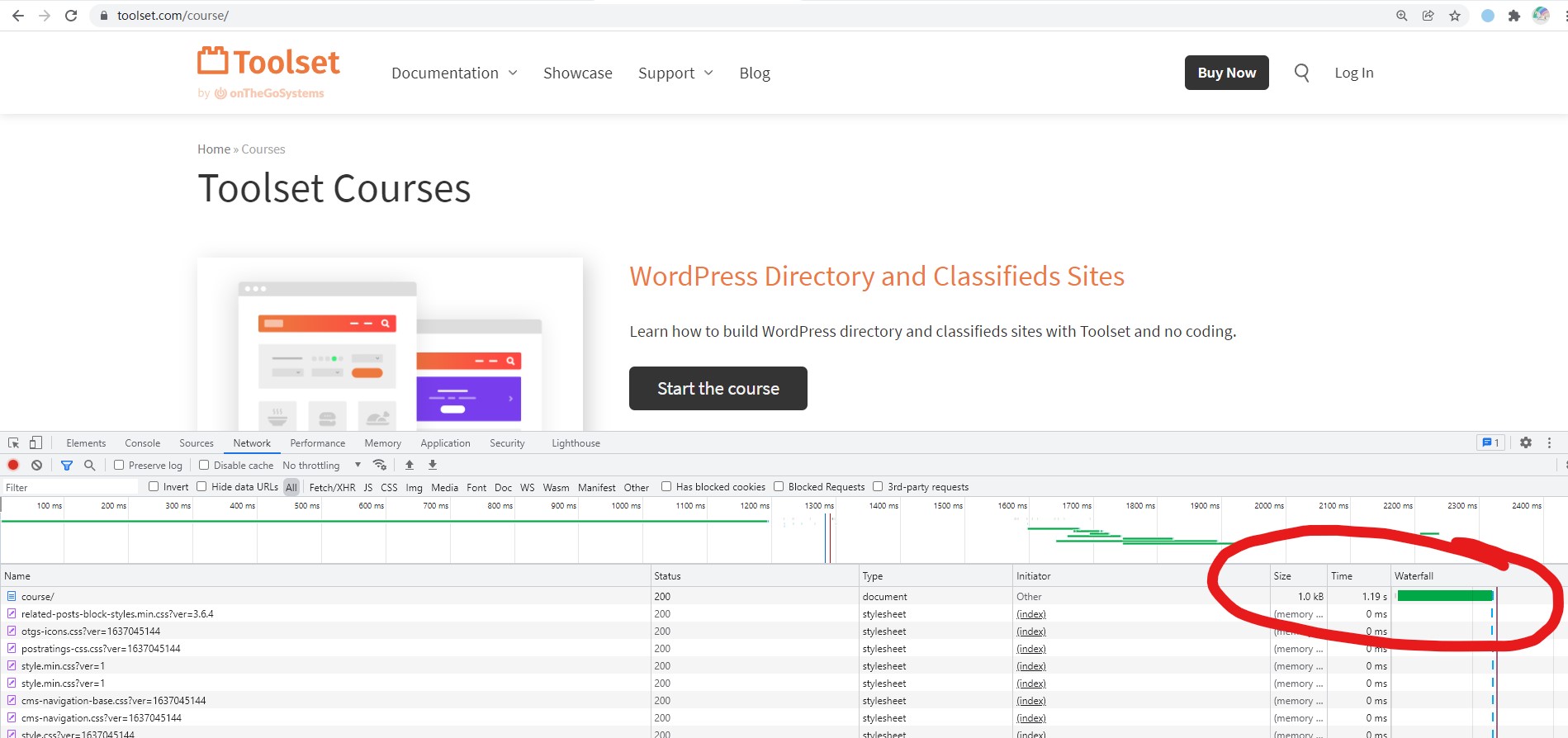The width and height of the screenshot is (1568, 738).
Task: Click the website search magnifier icon
Action: (1301, 73)
